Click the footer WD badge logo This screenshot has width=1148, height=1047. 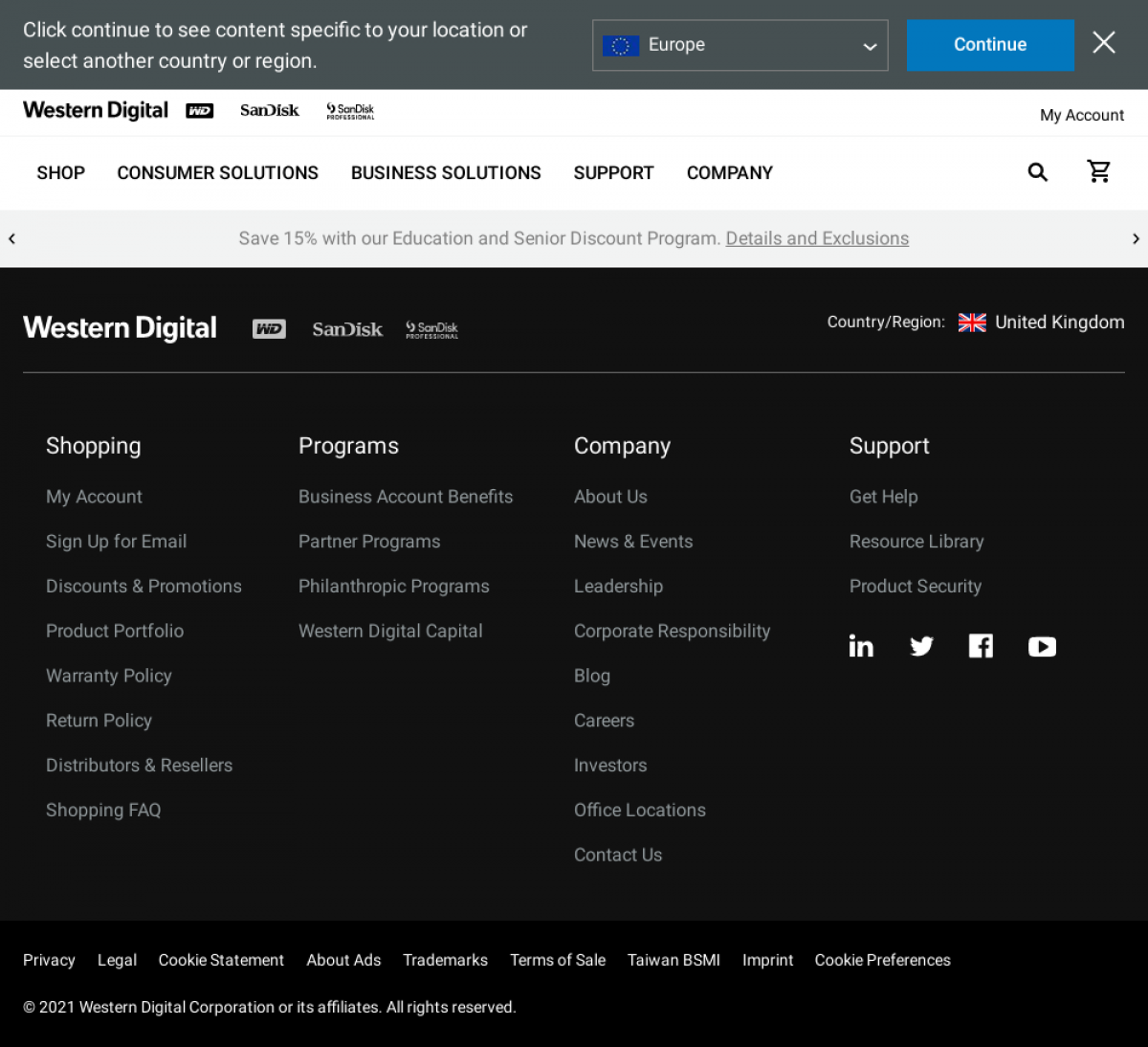pyautogui.click(x=269, y=329)
